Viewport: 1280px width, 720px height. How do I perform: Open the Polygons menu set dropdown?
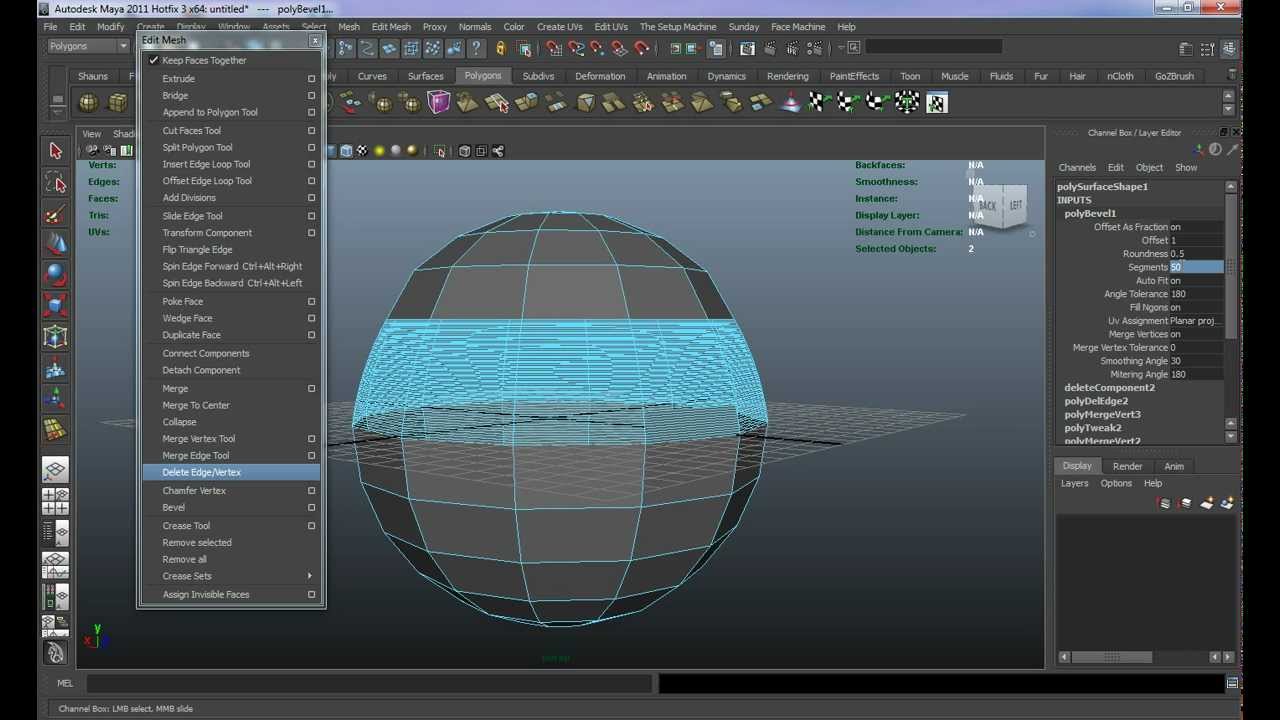tap(89, 46)
